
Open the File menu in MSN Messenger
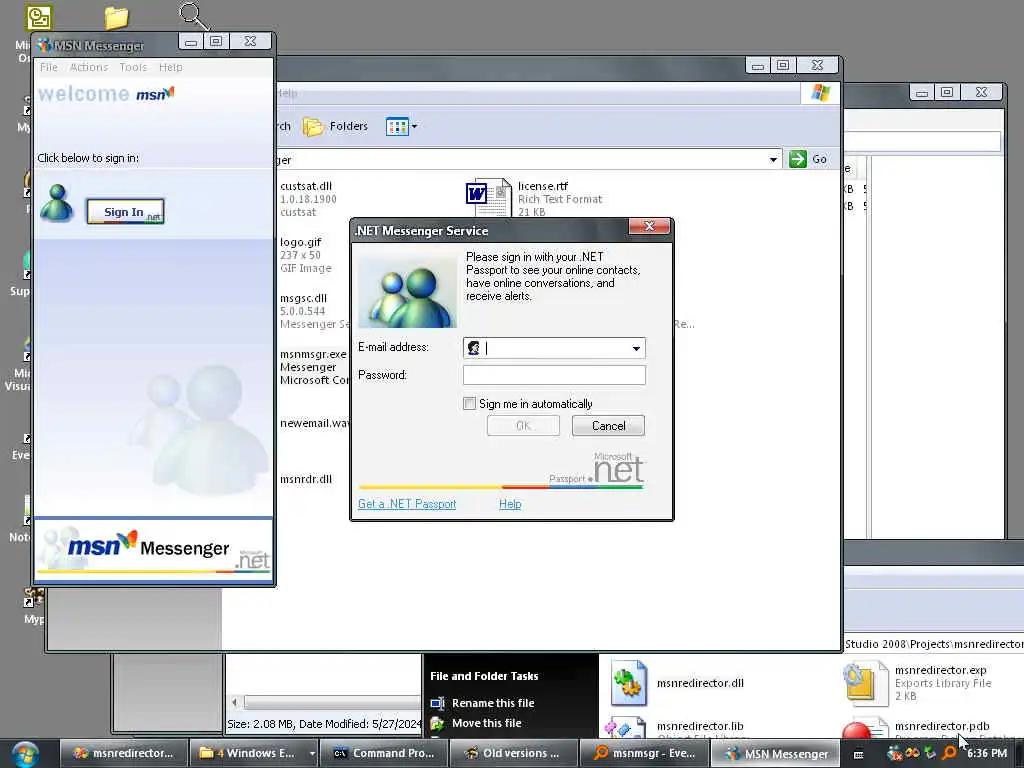click(x=49, y=67)
